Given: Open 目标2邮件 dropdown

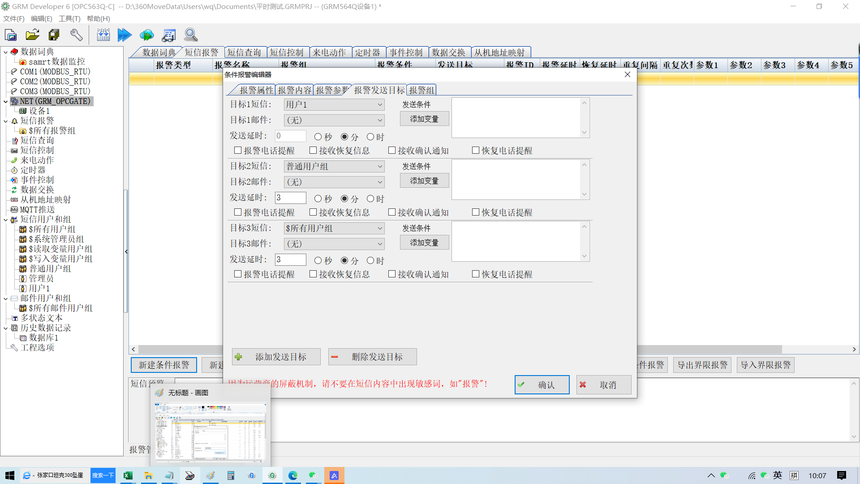Looking at the screenshot, I should 333,182.
